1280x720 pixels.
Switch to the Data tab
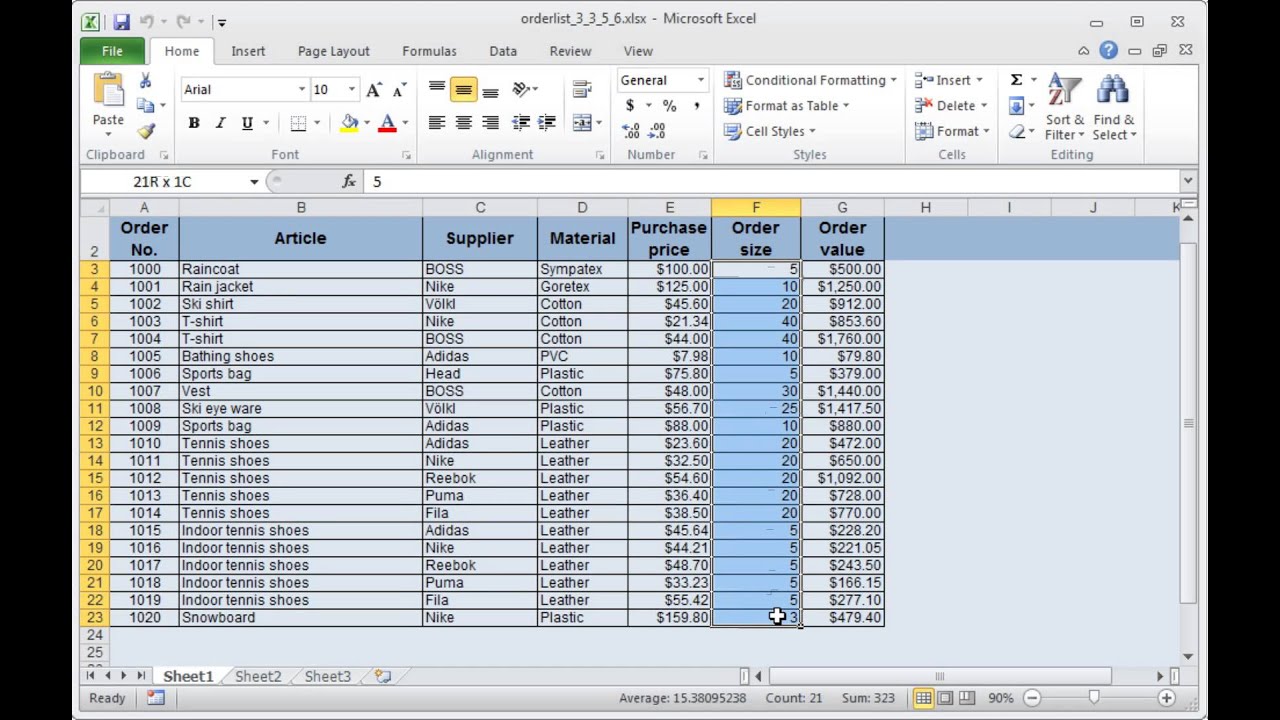pyautogui.click(x=503, y=51)
